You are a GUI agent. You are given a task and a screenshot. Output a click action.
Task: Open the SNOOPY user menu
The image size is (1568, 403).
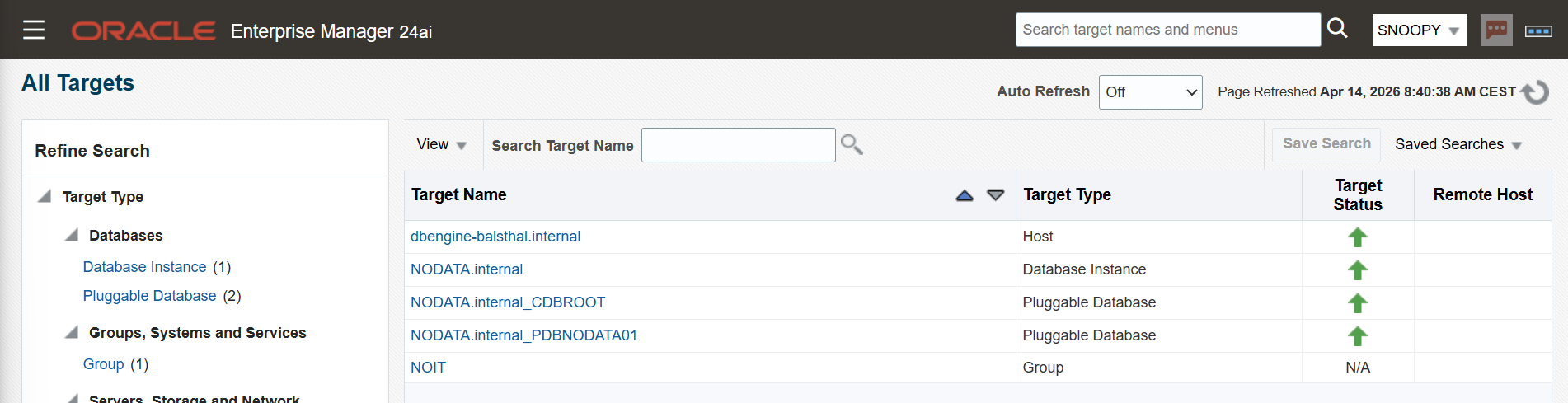click(x=1419, y=30)
